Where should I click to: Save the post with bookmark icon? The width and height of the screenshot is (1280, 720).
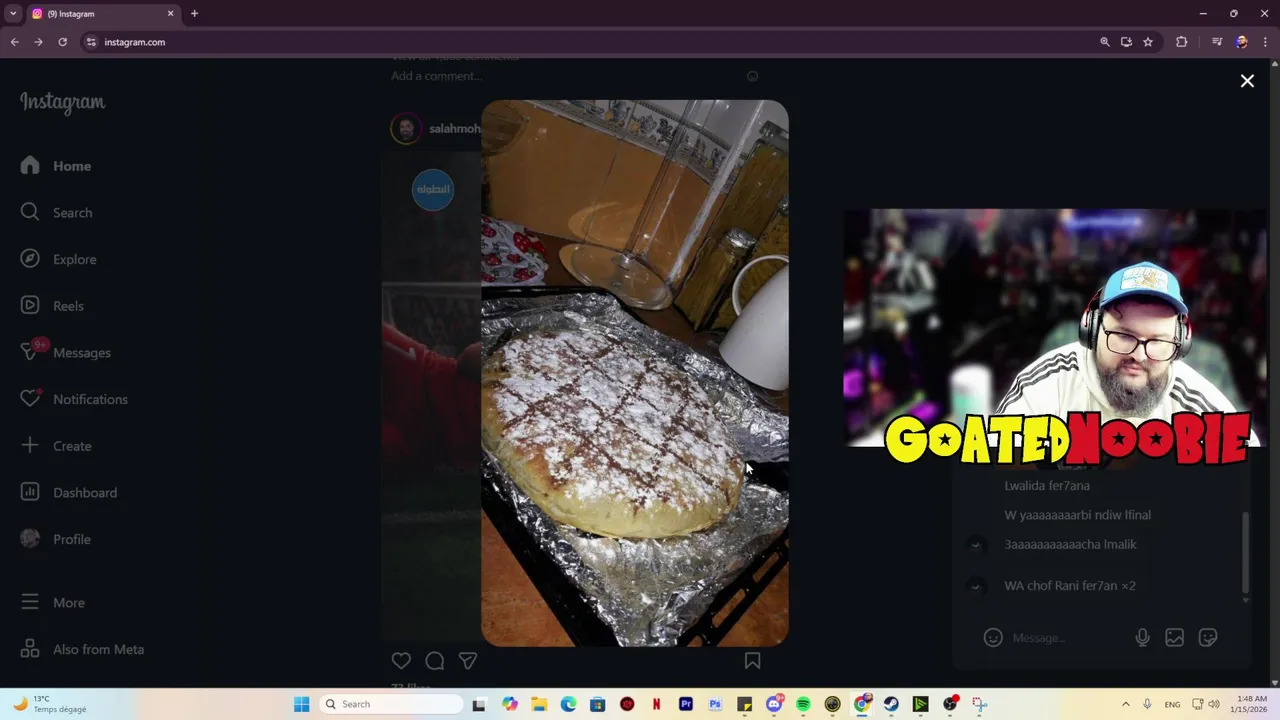click(752, 660)
